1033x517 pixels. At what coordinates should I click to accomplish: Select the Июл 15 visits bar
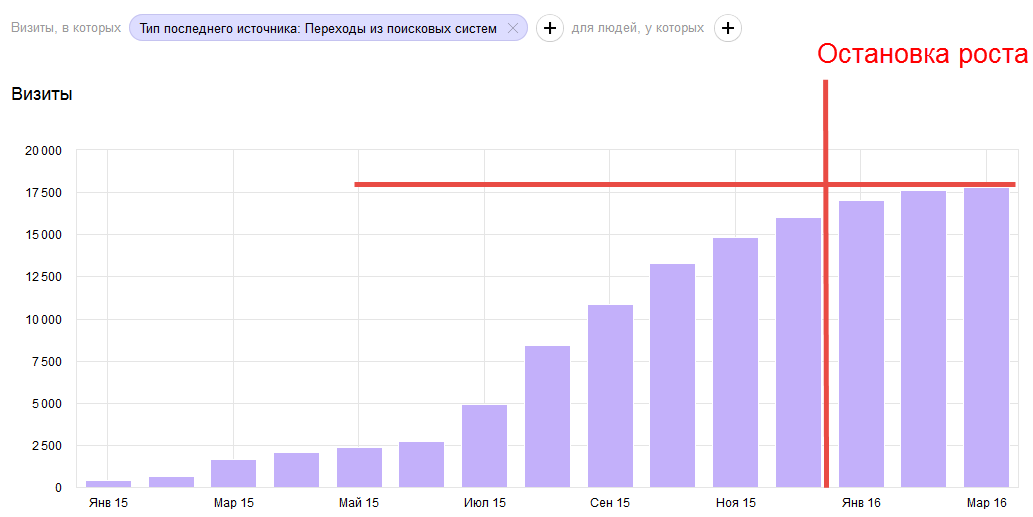click(x=484, y=446)
